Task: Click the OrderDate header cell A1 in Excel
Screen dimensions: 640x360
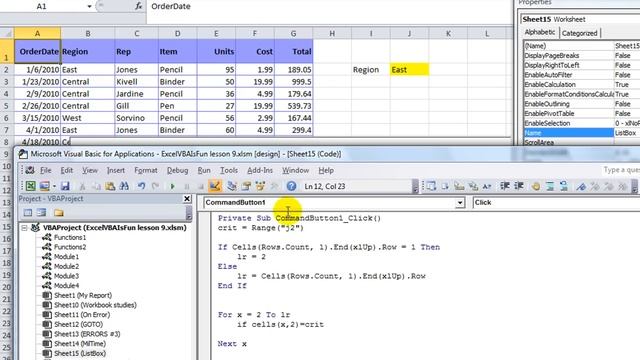Action: (38, 51)
